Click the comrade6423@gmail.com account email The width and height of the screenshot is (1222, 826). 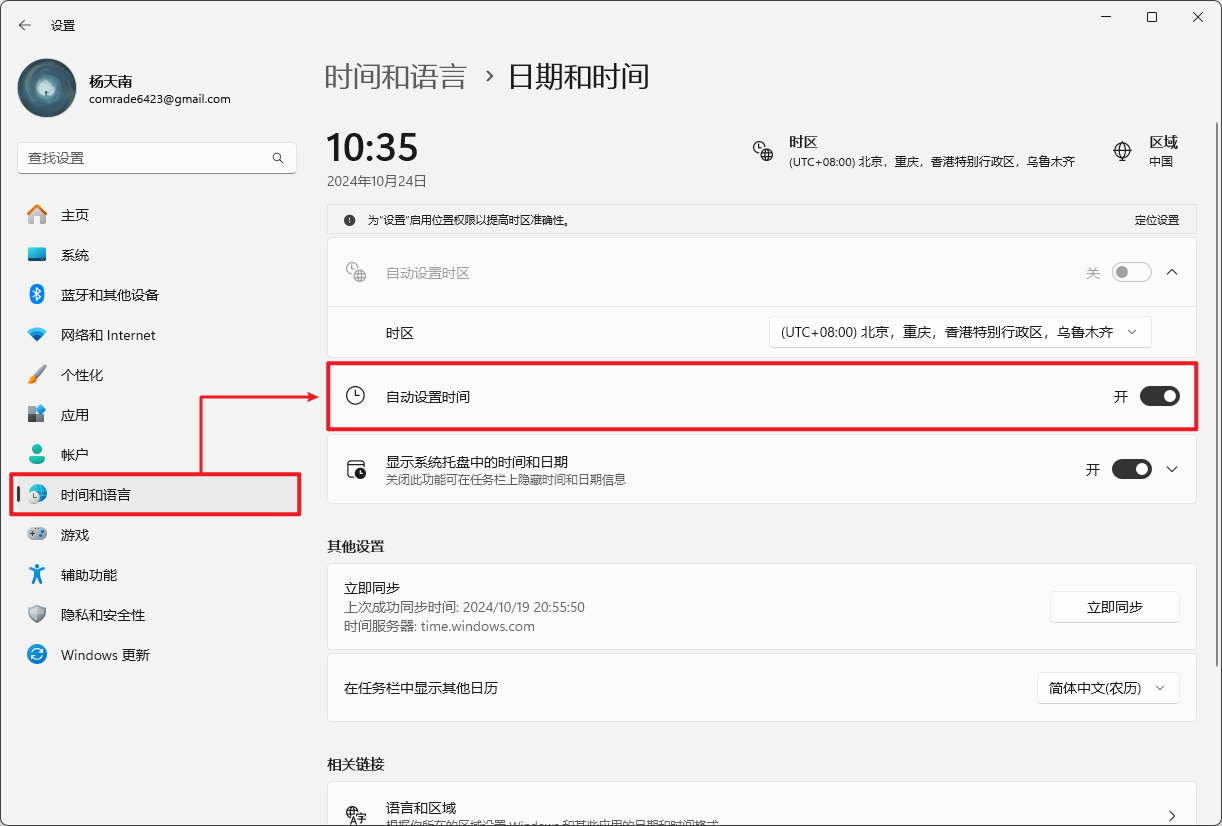tap(160, 99)
